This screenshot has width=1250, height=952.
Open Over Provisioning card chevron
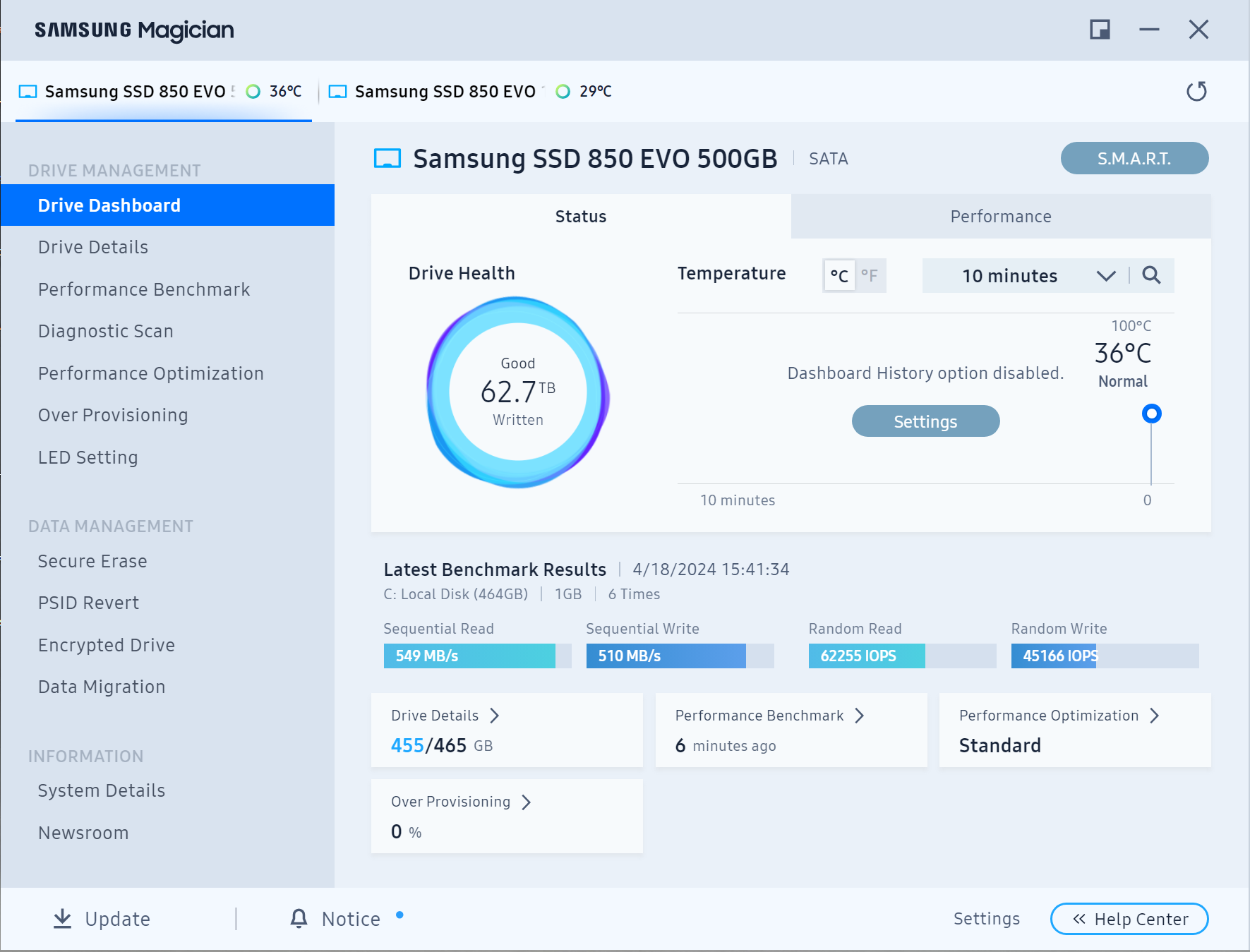[527, 802]
